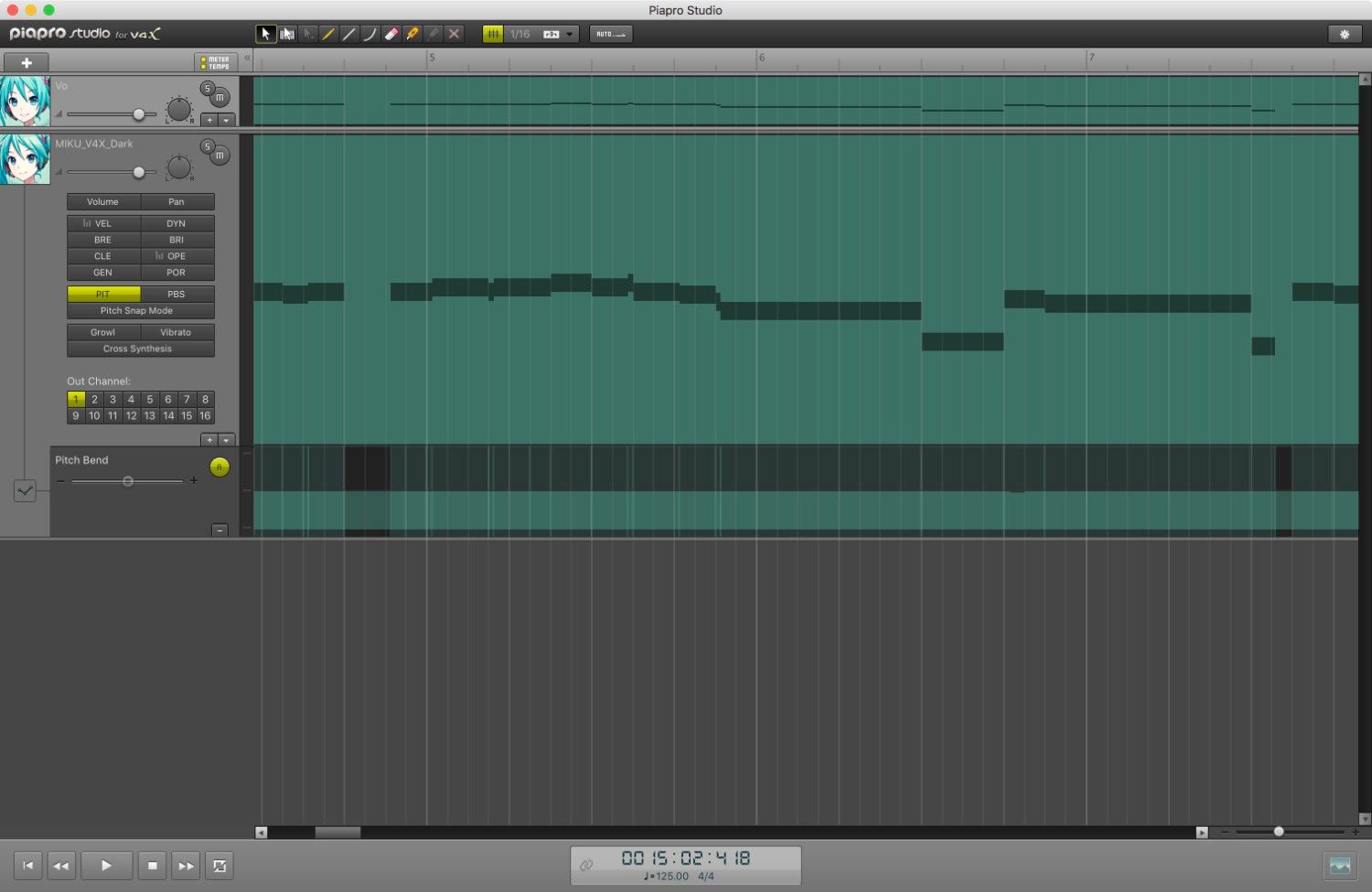Switch to the DYN parameter
Image resolution: width=1372 pixels, height=892 pixels.
(177, 223)
